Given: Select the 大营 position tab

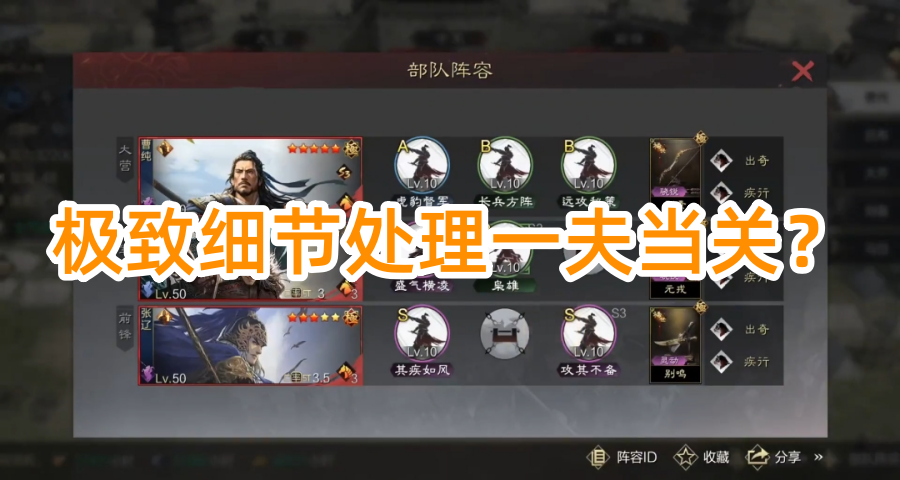Looking at the screenshot, I should pos(125,159).
